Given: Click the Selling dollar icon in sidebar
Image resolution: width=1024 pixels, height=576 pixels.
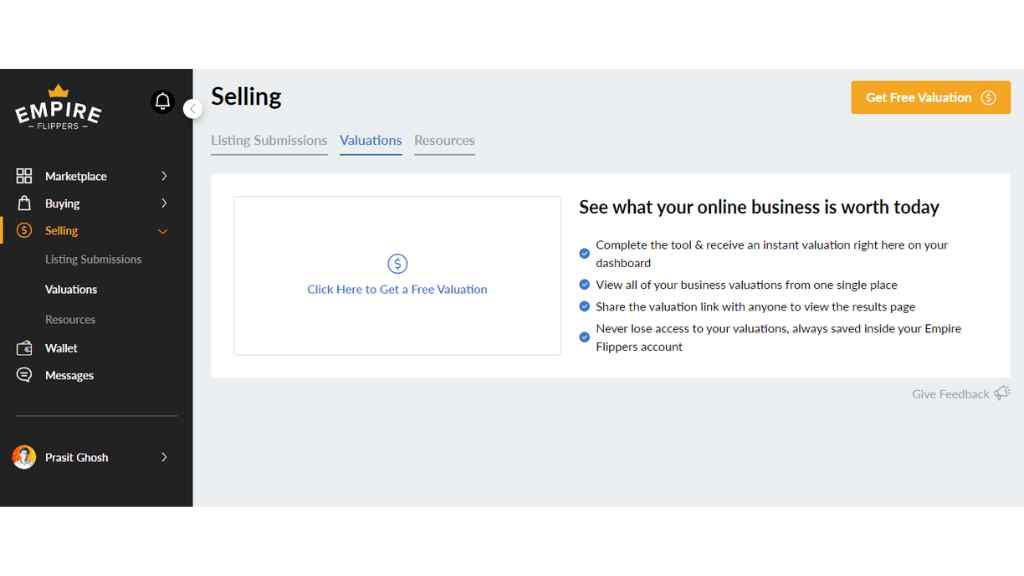Looking at the screenshot, I should click(x=24, y=231).
